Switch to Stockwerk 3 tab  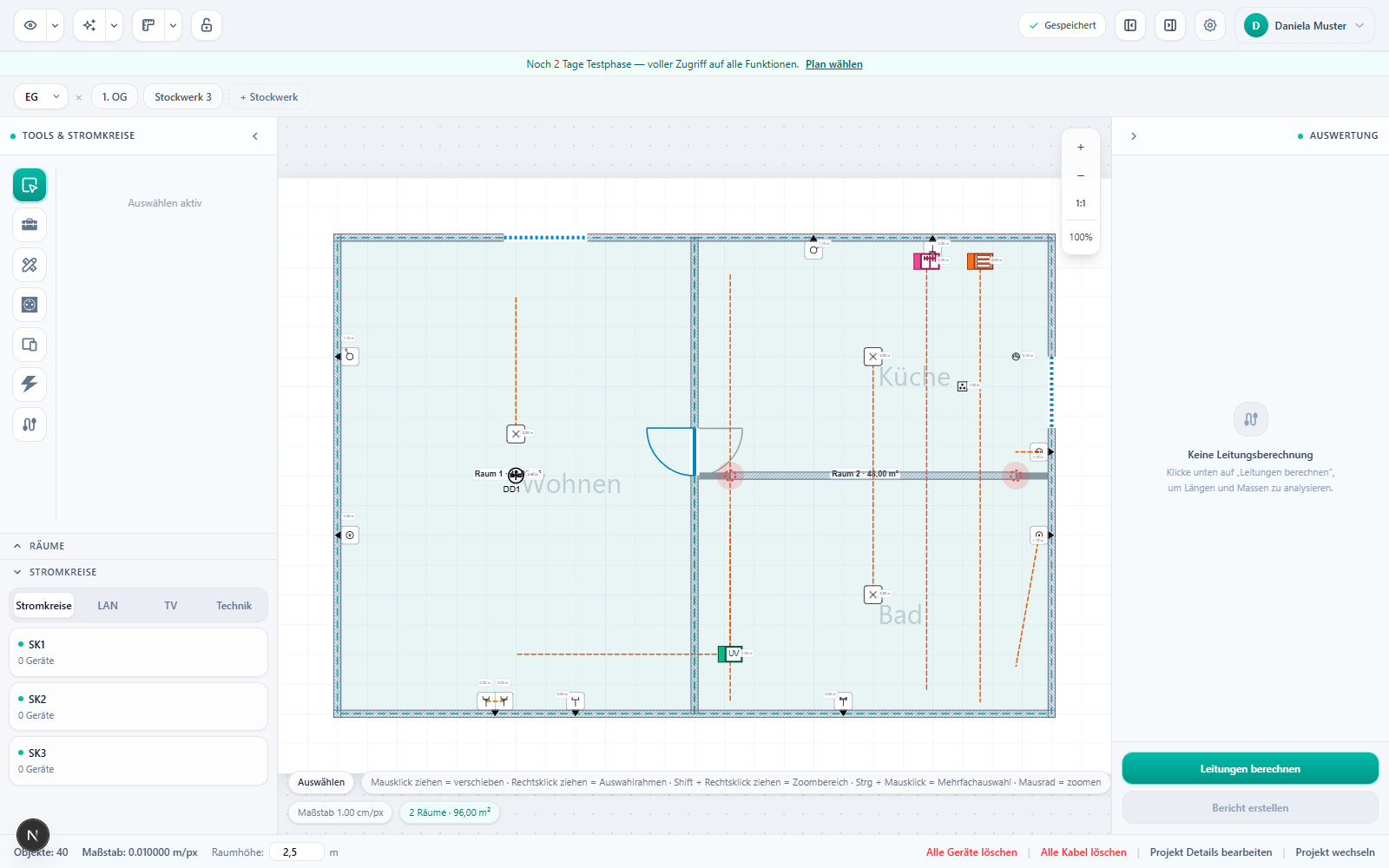pyautogui.click(x=183, y=97)
